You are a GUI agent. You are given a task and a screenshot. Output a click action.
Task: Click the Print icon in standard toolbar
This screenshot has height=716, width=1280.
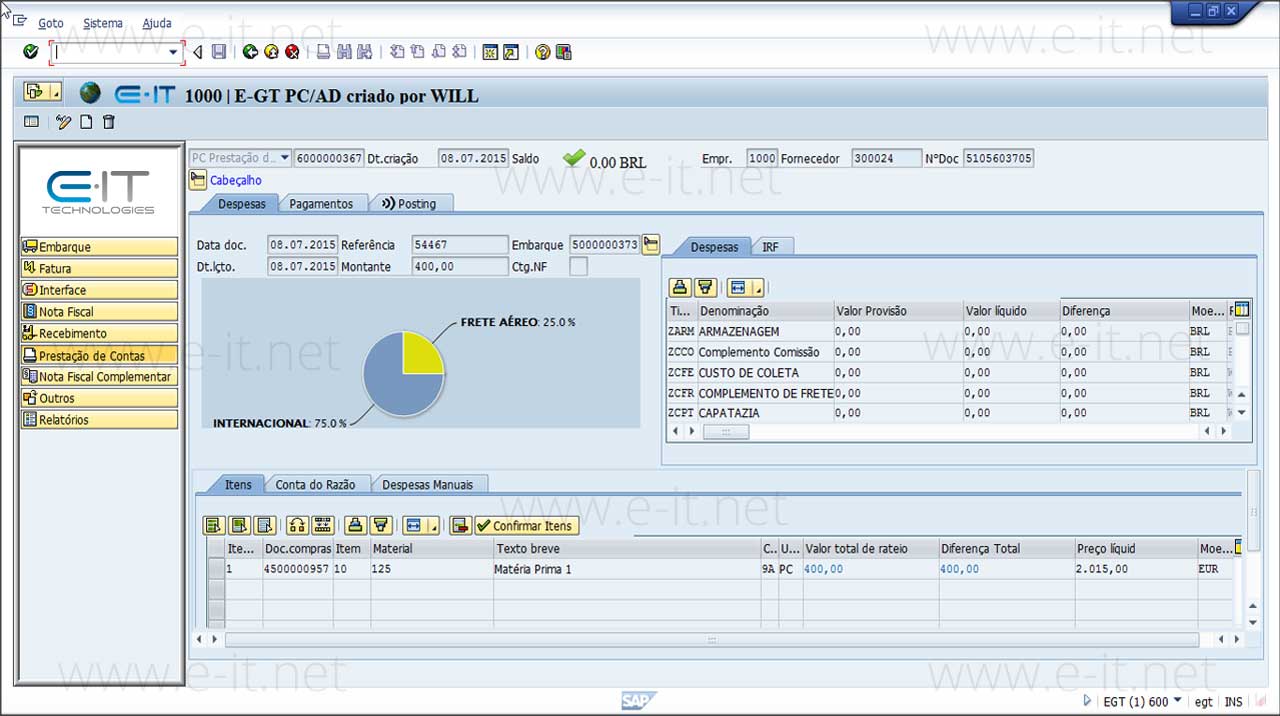click(x=323, y=52)
